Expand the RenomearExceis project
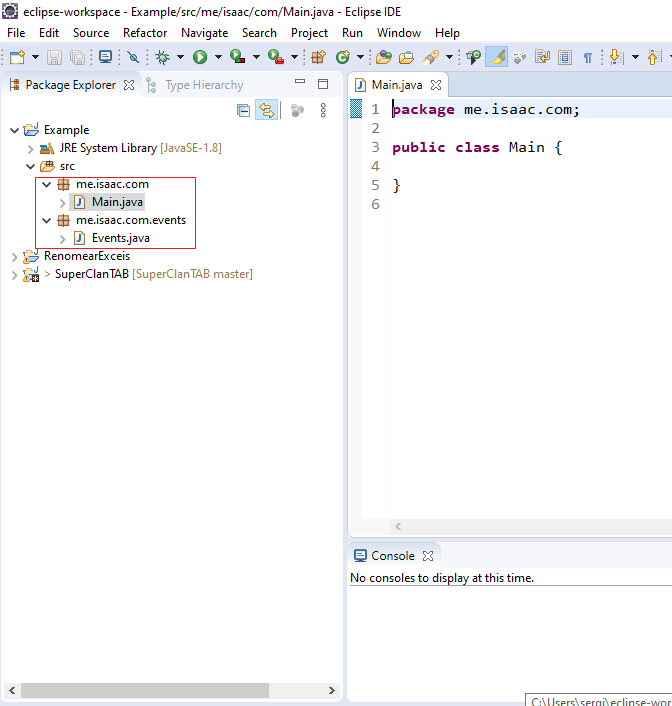672x706 pixels. click(x=14, y=257)
